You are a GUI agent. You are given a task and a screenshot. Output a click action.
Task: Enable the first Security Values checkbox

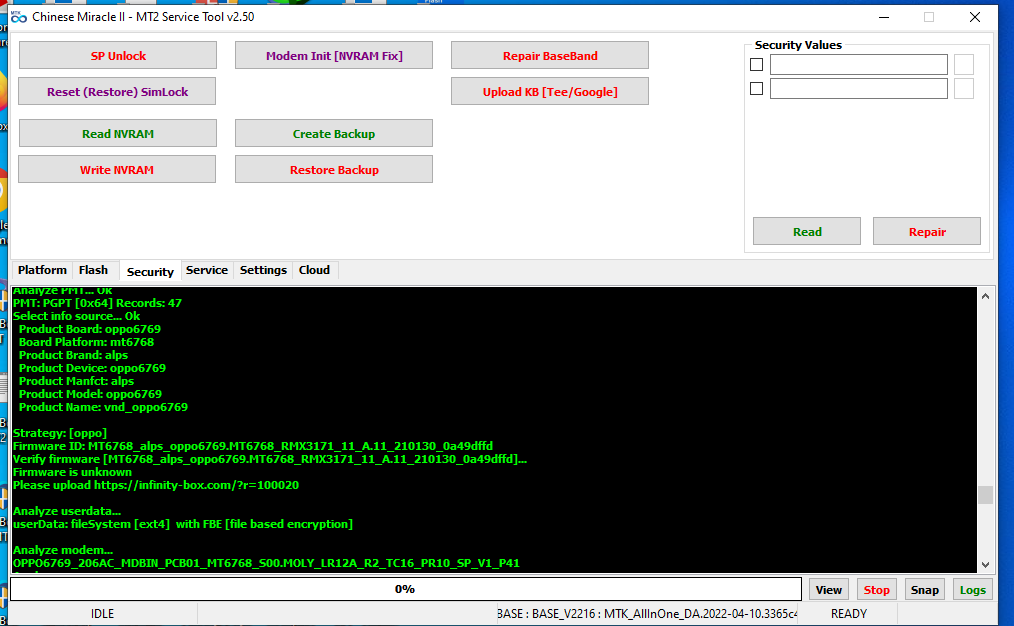pos(757,65)
